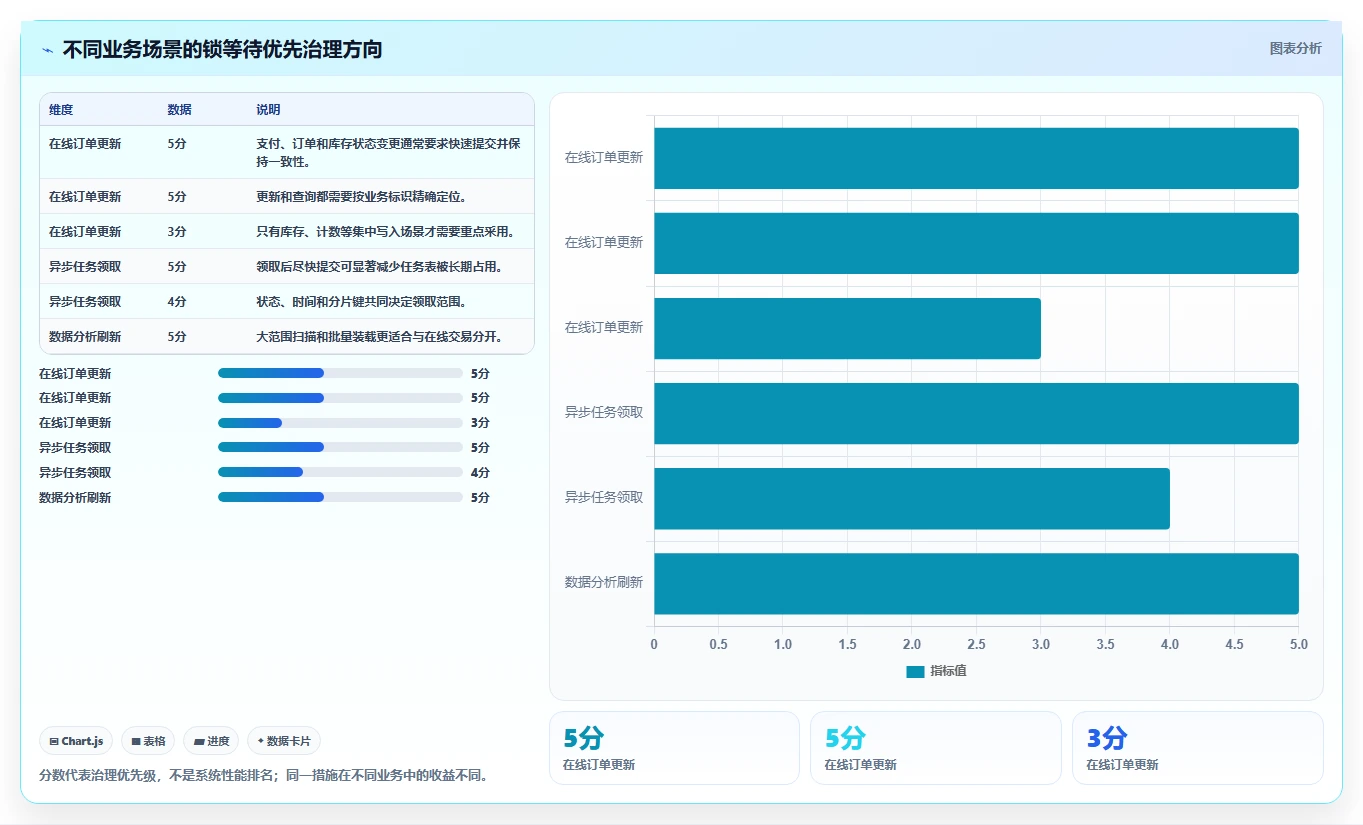The height and width of the screenshot is (825, 1363).
Task: Click the 数据分析刷新 label on the chart axis
Action: coord(604,582)
